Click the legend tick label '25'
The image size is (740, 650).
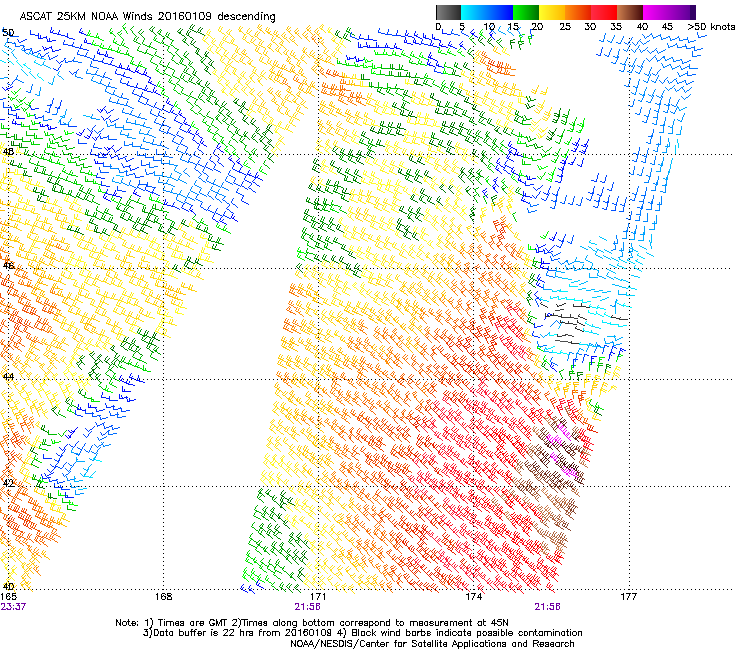tap(565, 27)
